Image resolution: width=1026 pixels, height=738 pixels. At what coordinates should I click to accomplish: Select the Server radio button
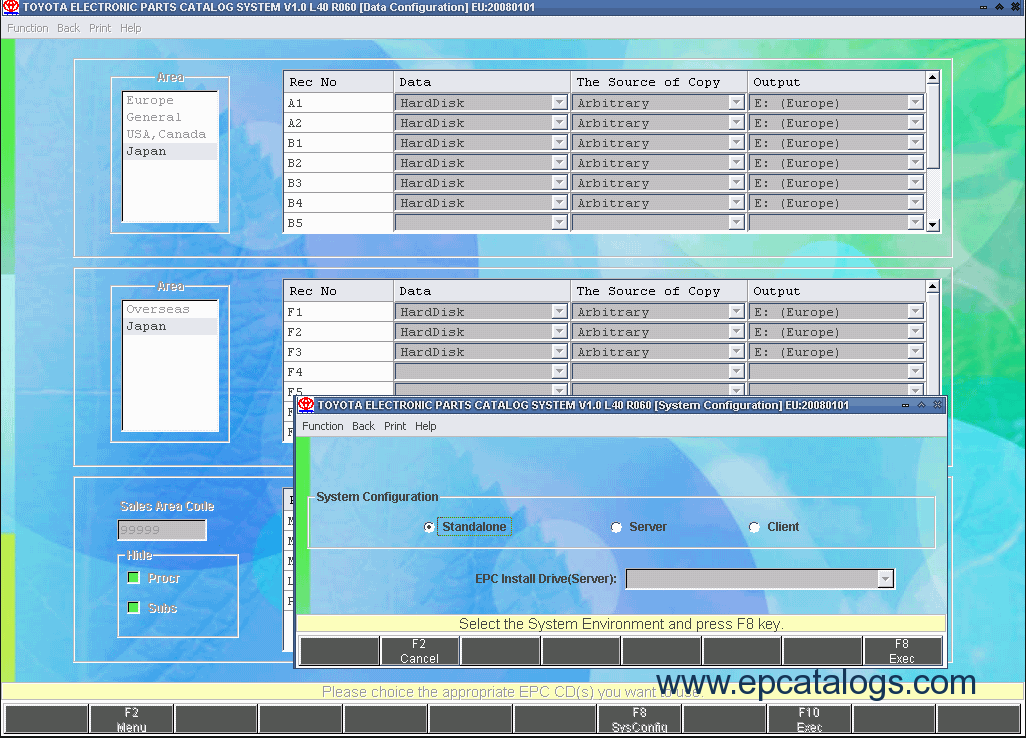point(616,527)
